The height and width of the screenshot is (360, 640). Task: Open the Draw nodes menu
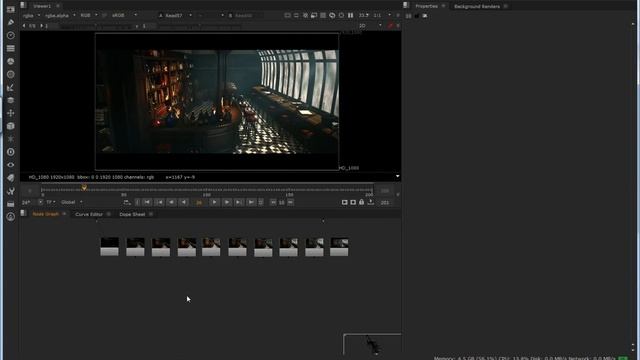tap(11, 22)
